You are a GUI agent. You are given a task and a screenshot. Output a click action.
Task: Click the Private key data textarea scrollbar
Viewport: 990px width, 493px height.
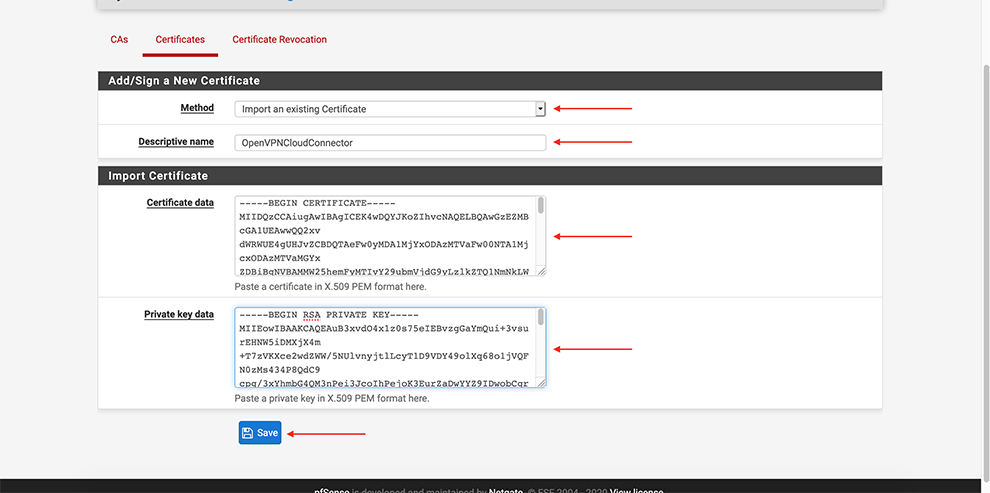click(541, 318)
